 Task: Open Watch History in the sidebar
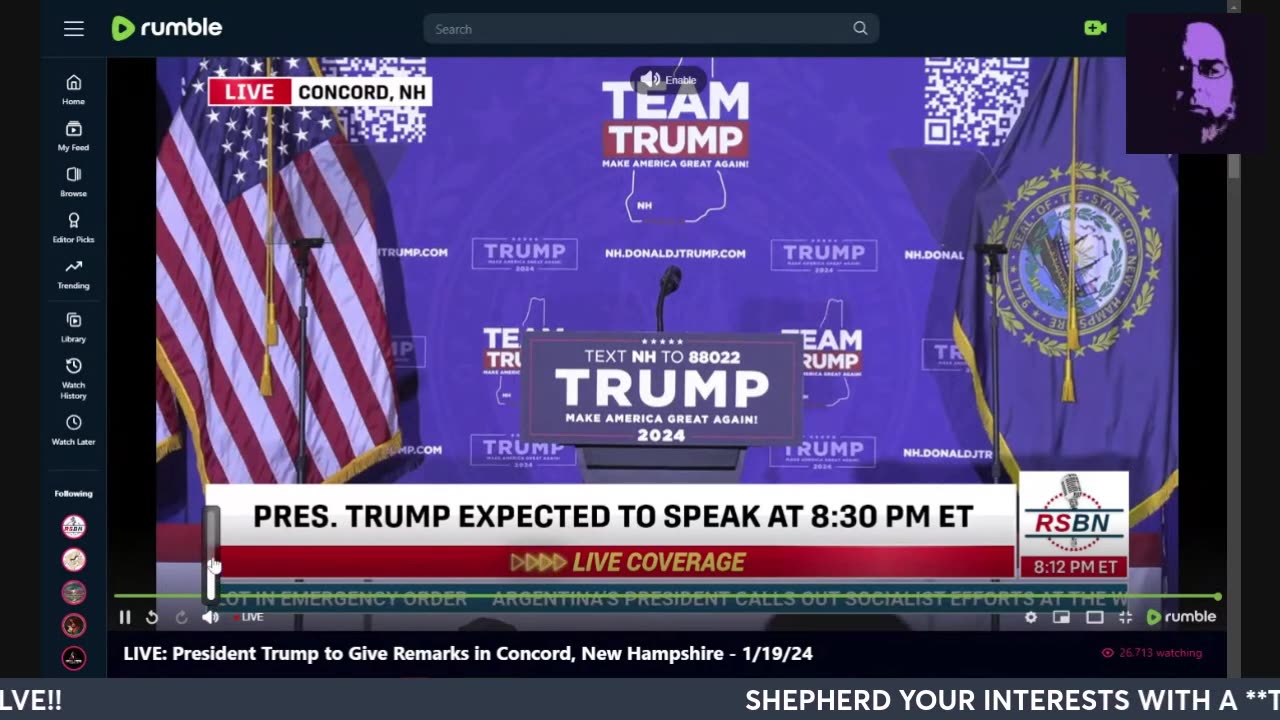click(73, 378)
